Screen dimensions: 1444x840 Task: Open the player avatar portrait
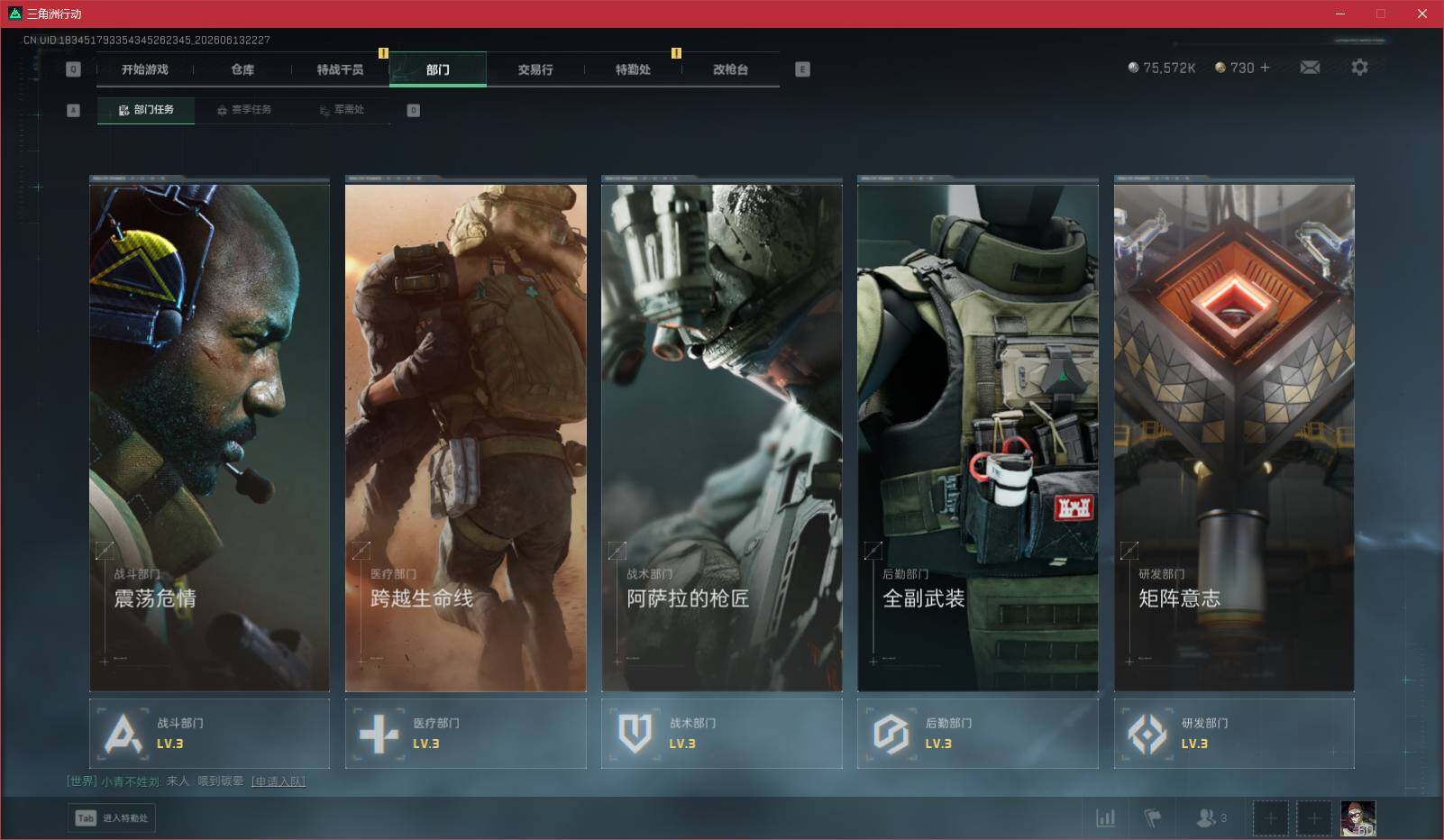pyautogui.click(x=1358, y=818)
